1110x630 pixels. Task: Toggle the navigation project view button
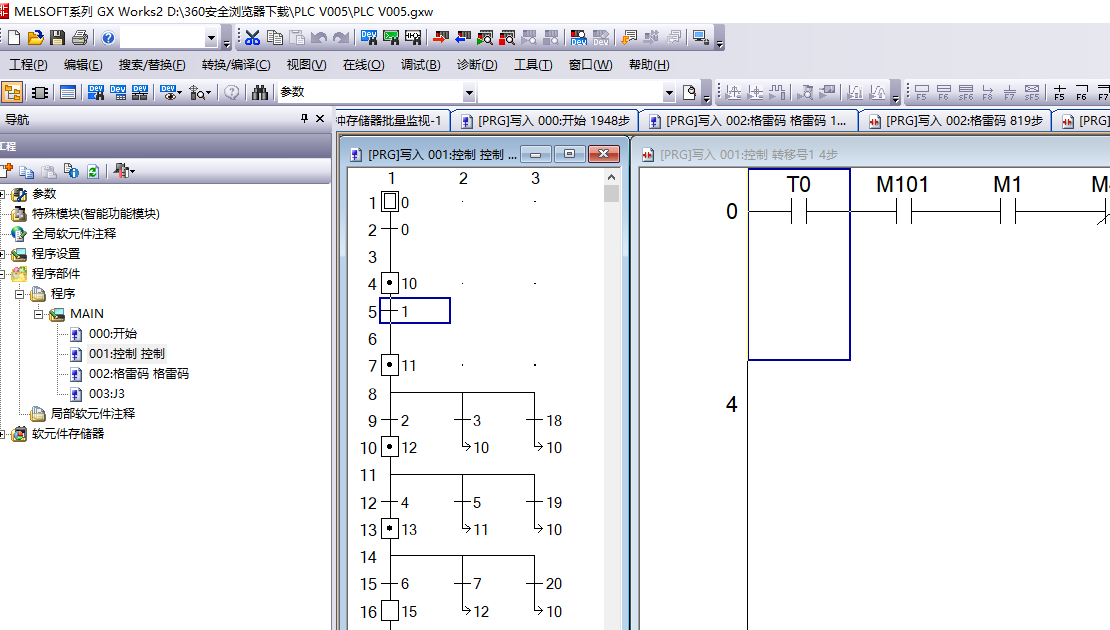[x=12, y=92]
